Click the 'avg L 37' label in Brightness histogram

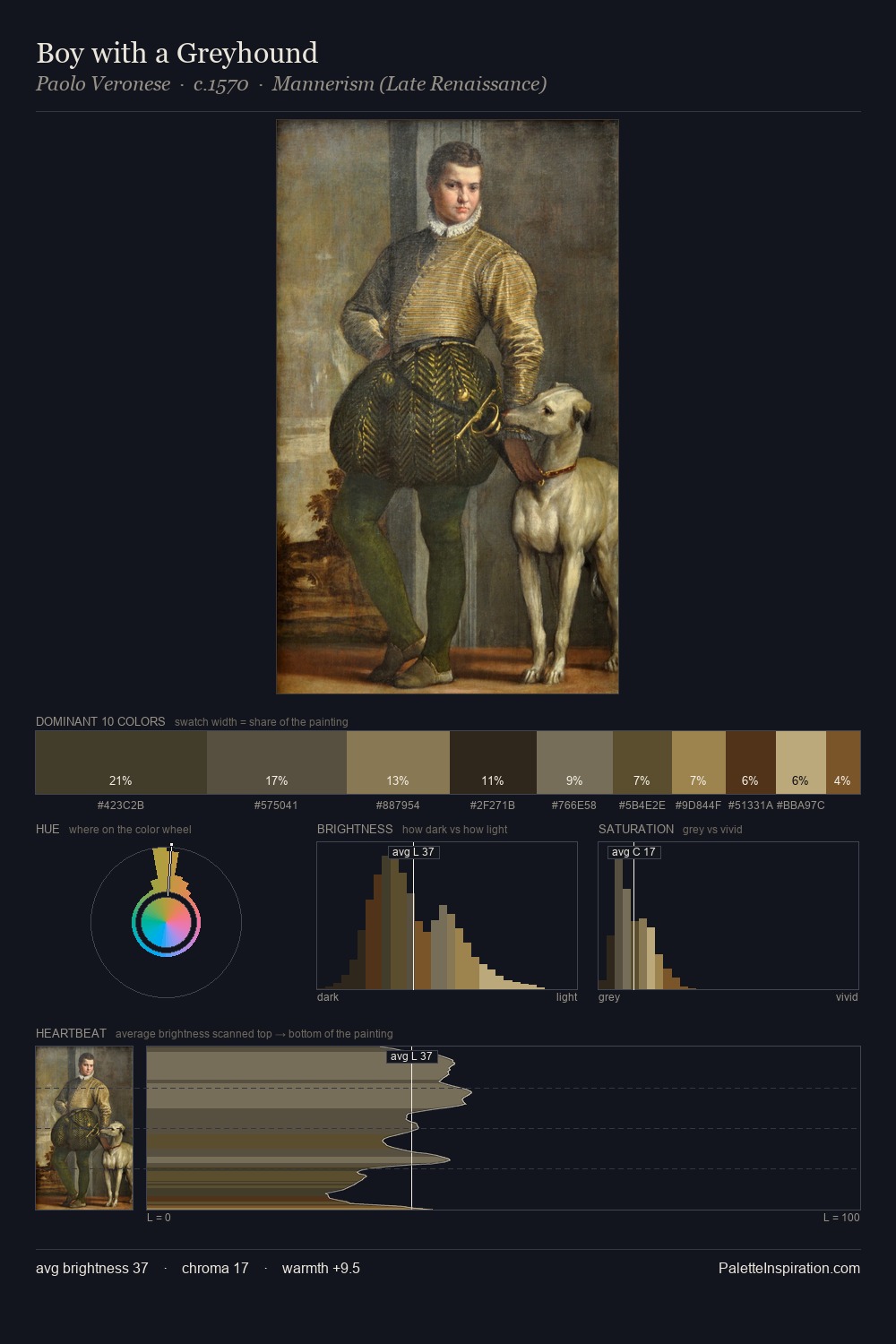pos(413,852)
